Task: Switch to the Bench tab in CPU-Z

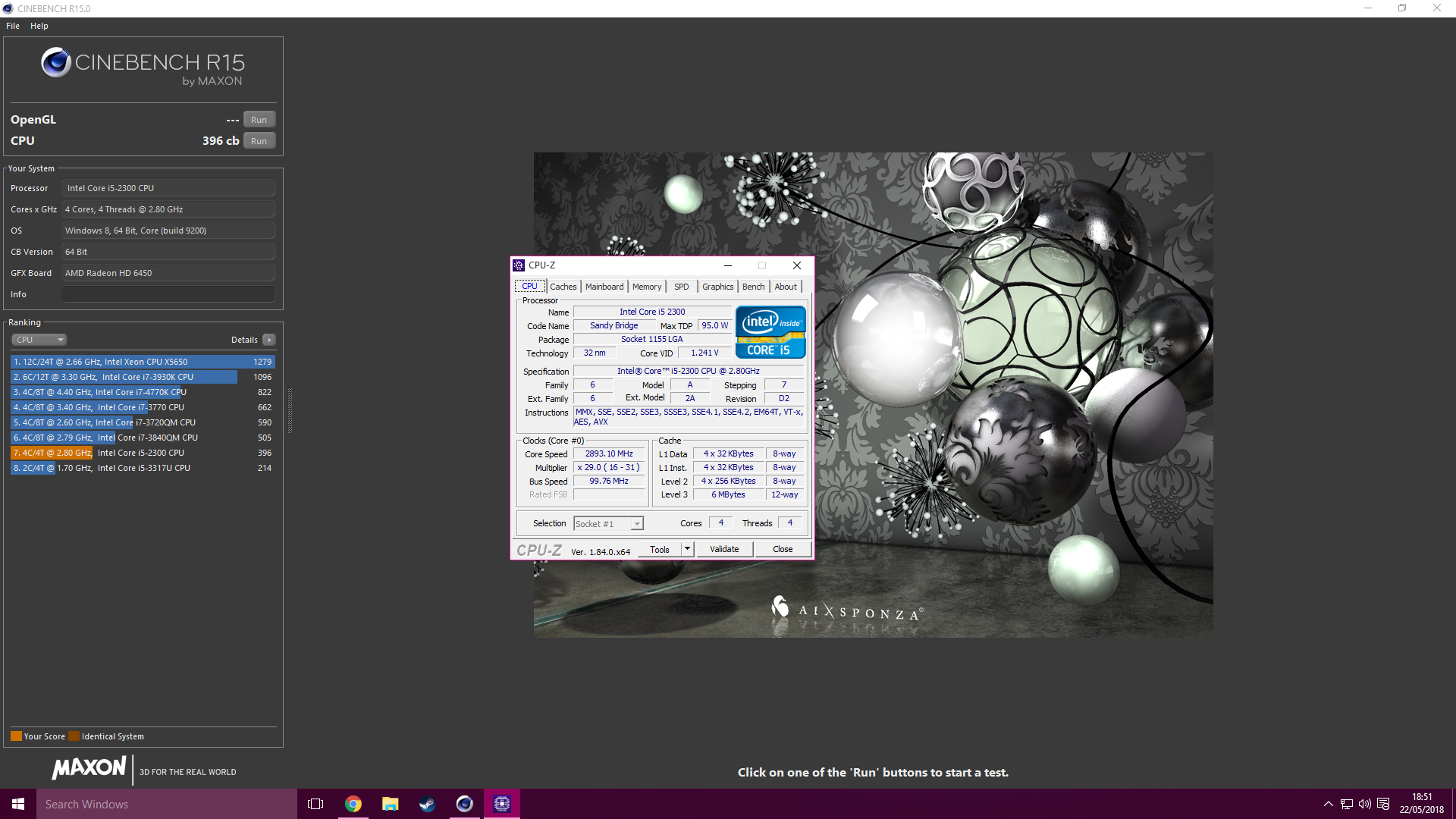Action: (753, 287)
